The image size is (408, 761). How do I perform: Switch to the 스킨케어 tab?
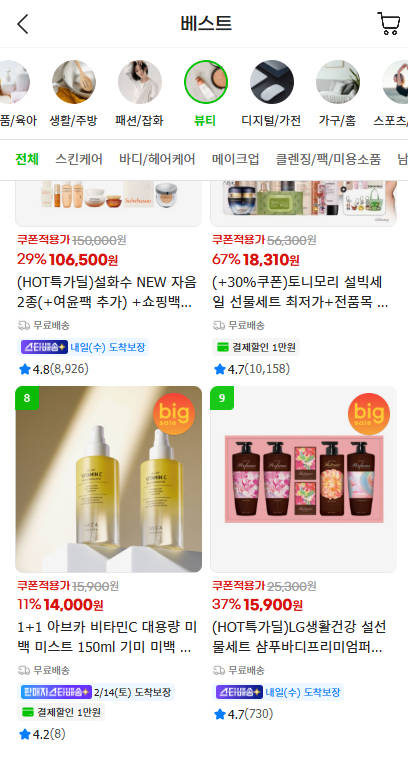79,159
